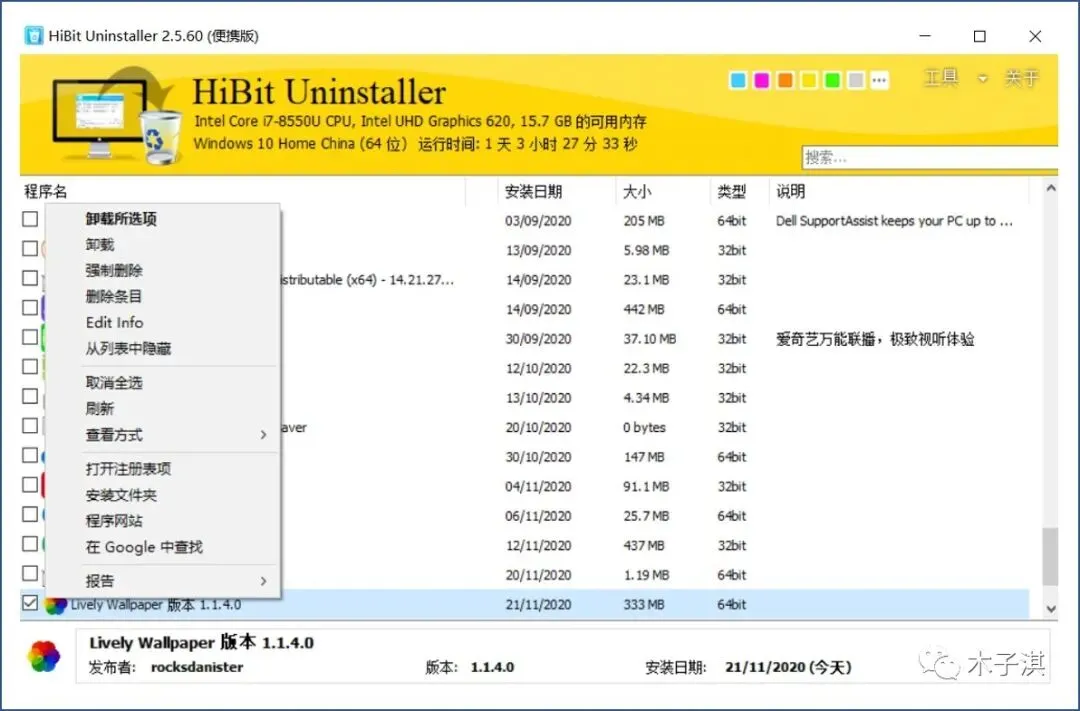Choose 卸载所选项 from context menu
The height and width of the screenshot is (711, 1080).
point(121,219)
